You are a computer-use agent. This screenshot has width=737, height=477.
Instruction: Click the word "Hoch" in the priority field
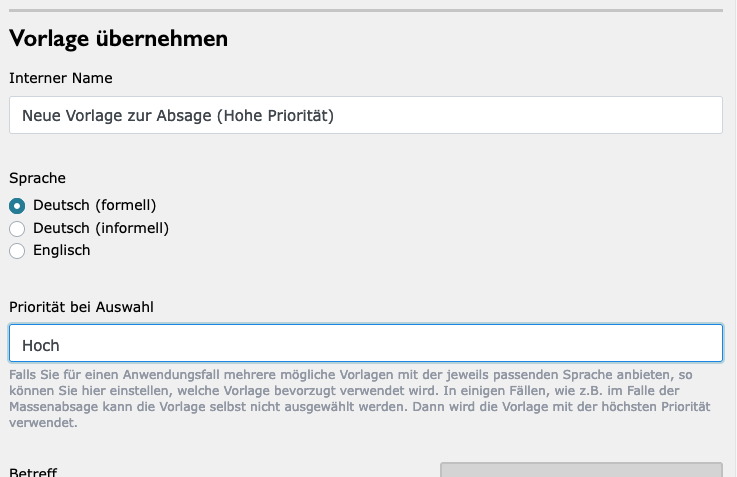[x=41, y=345]
